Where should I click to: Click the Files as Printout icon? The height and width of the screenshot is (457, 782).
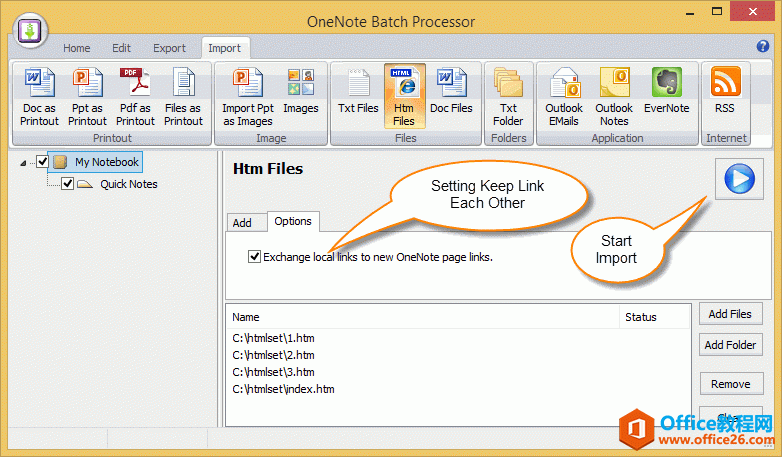[183, 97]
